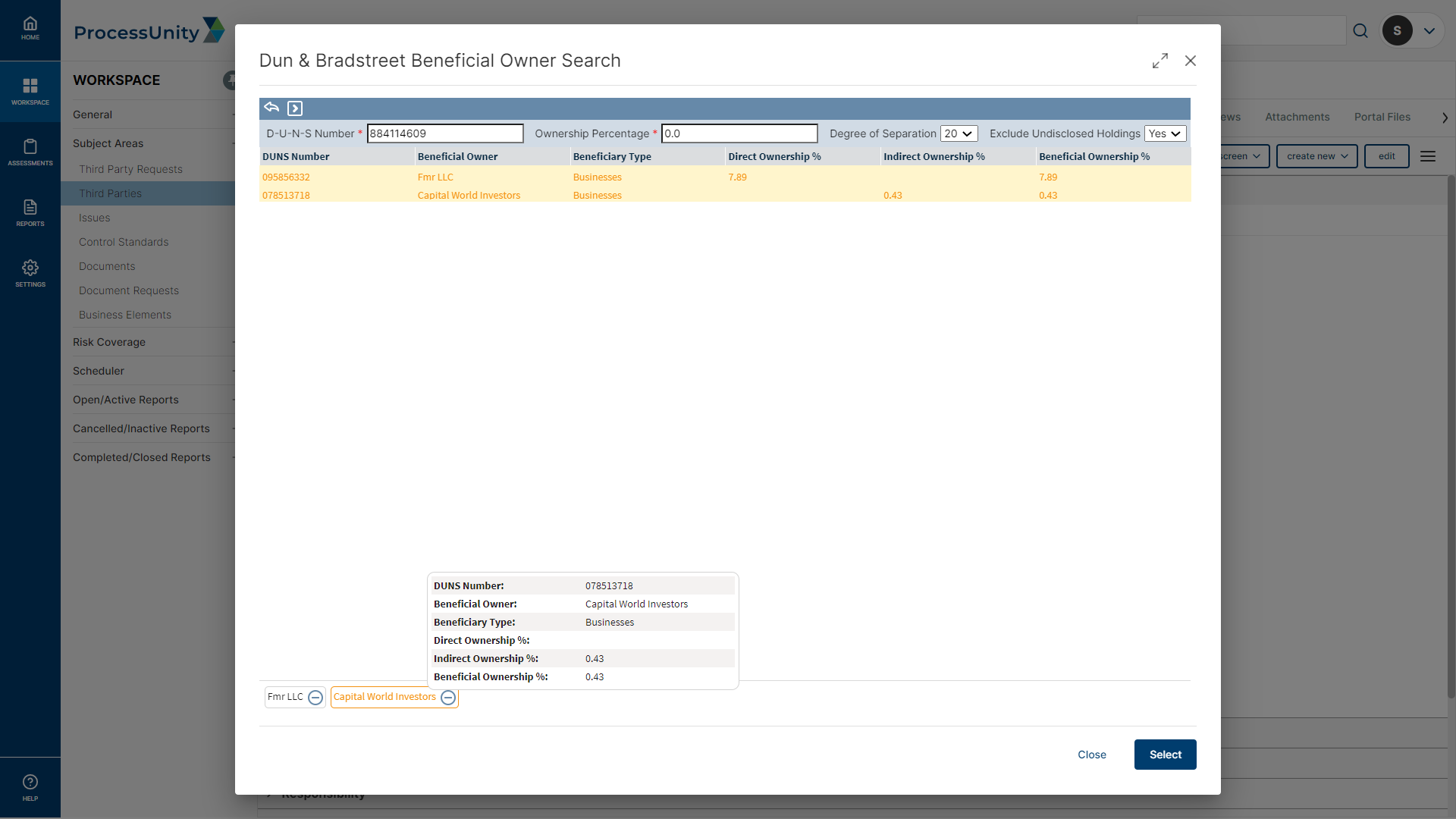
Task: Click the run search arrow icon
Action: (295, 108)
